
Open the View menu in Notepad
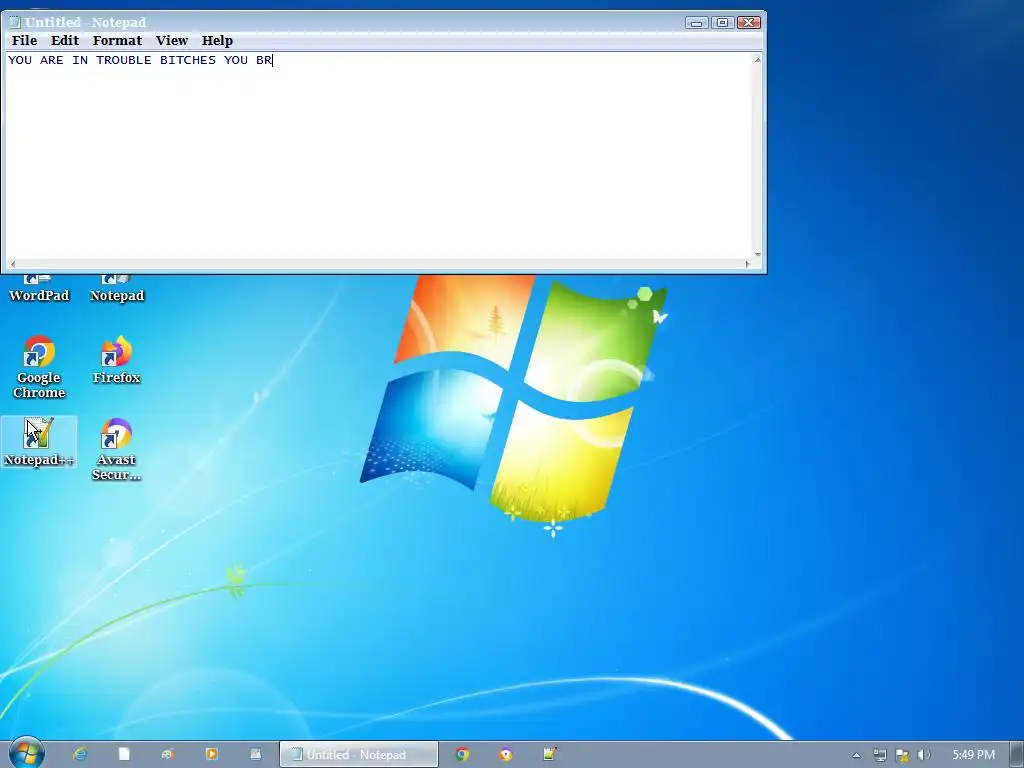click(172, 40)
